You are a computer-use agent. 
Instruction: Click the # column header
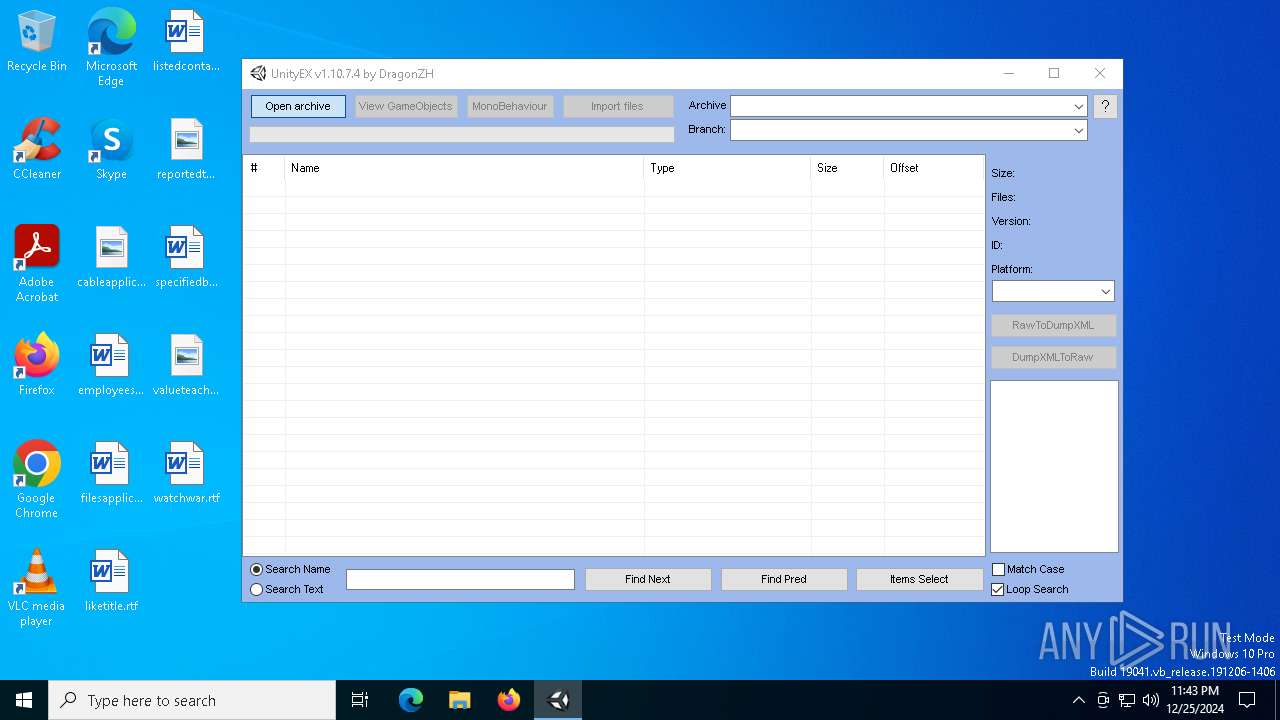coord(264,168)
